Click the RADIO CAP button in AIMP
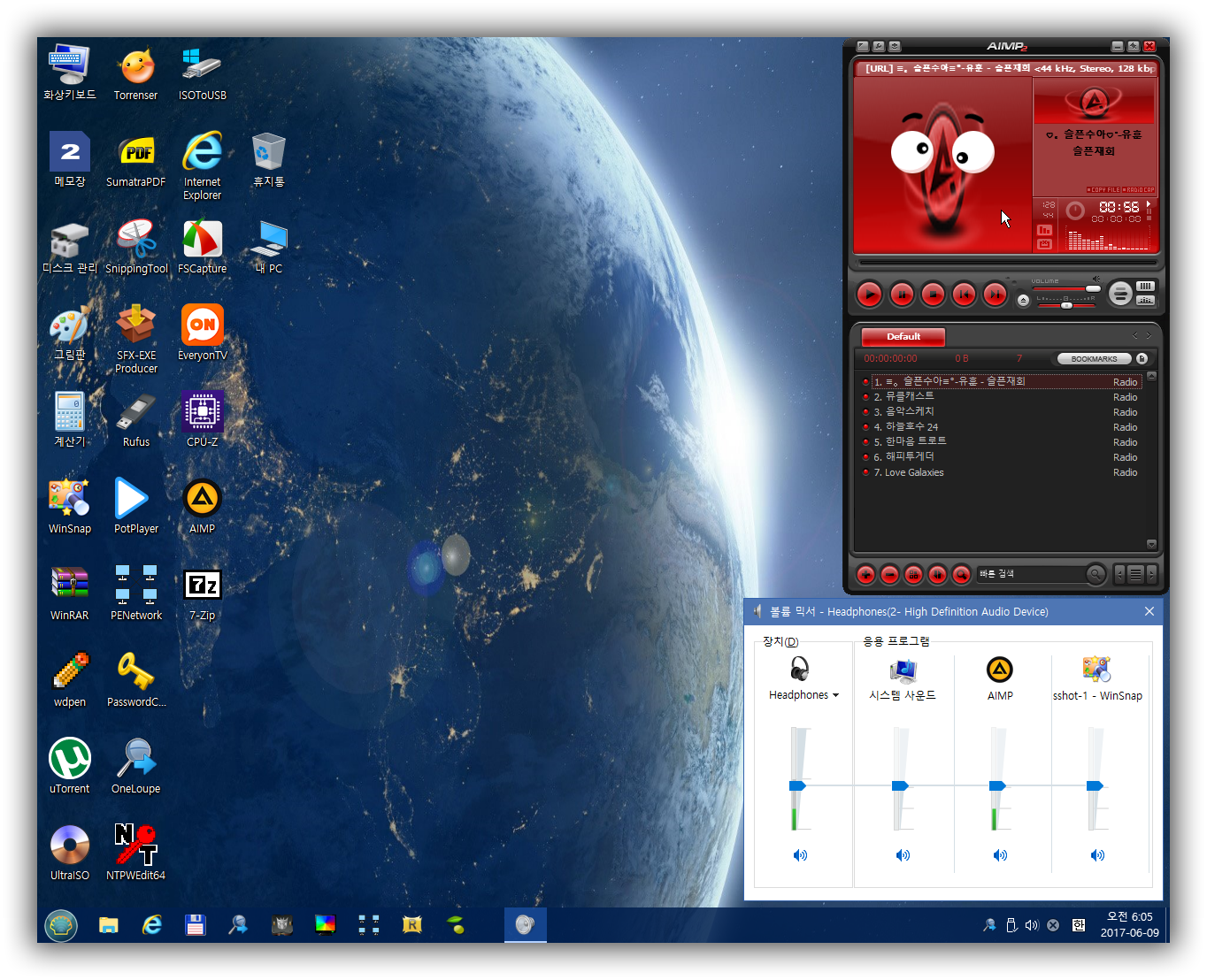This screenshot has width=1207, height=980. point(1139,189)
